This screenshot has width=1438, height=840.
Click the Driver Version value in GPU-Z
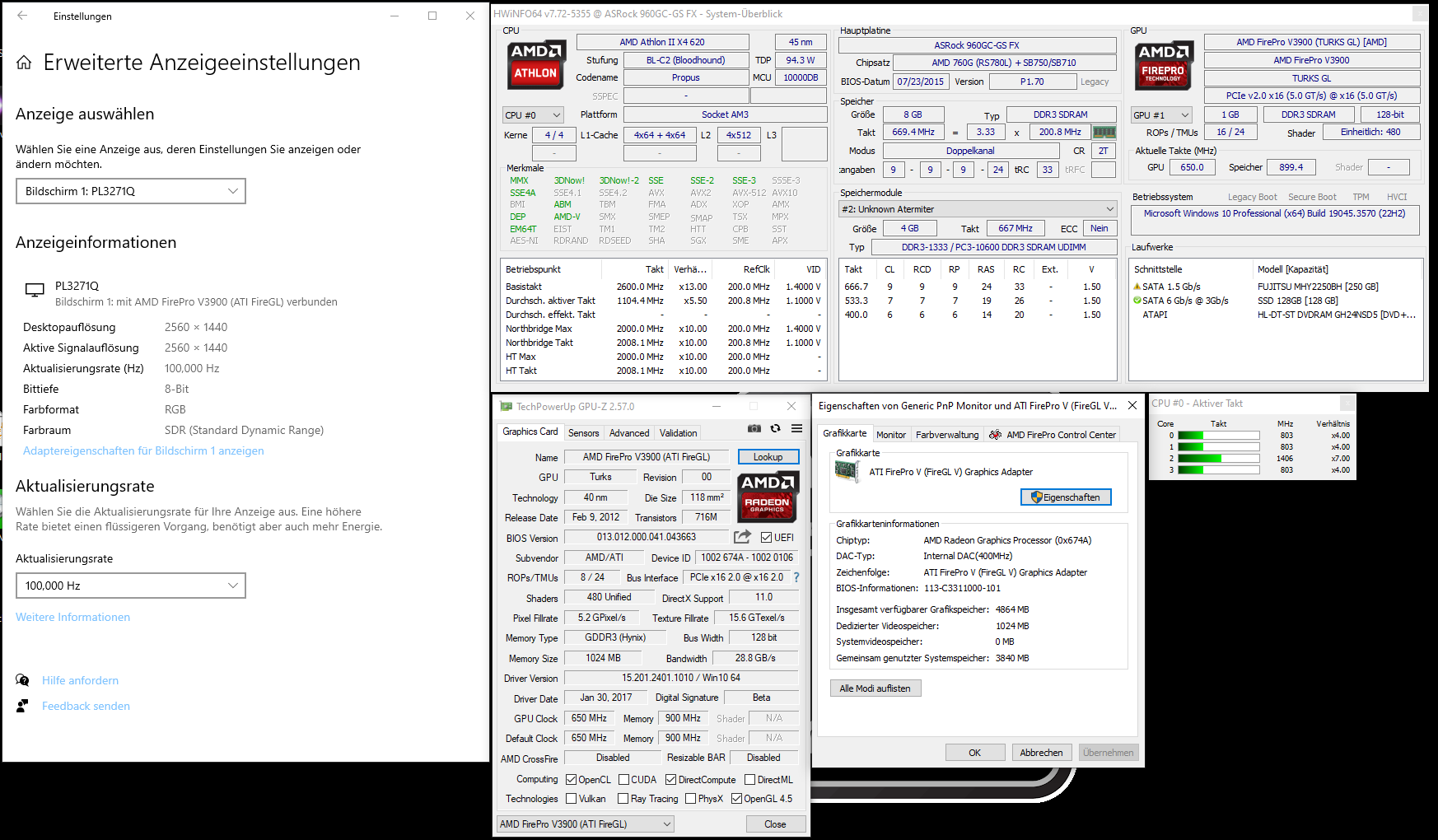[681, 678]
